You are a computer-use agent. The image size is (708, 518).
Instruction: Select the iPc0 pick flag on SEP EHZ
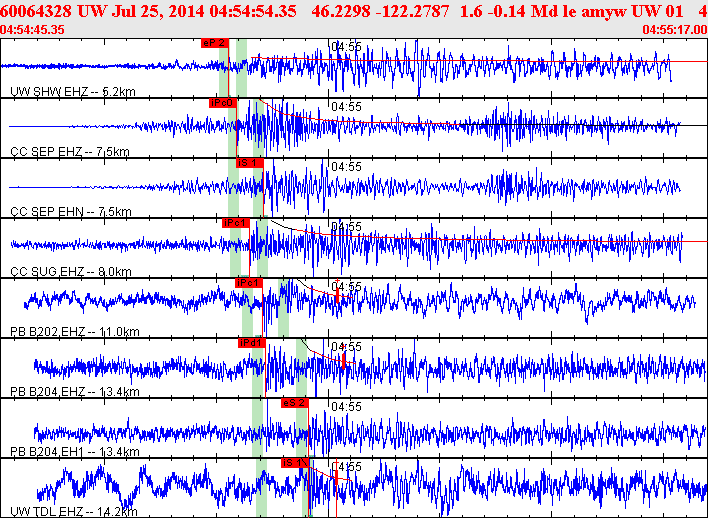point(223,103)
